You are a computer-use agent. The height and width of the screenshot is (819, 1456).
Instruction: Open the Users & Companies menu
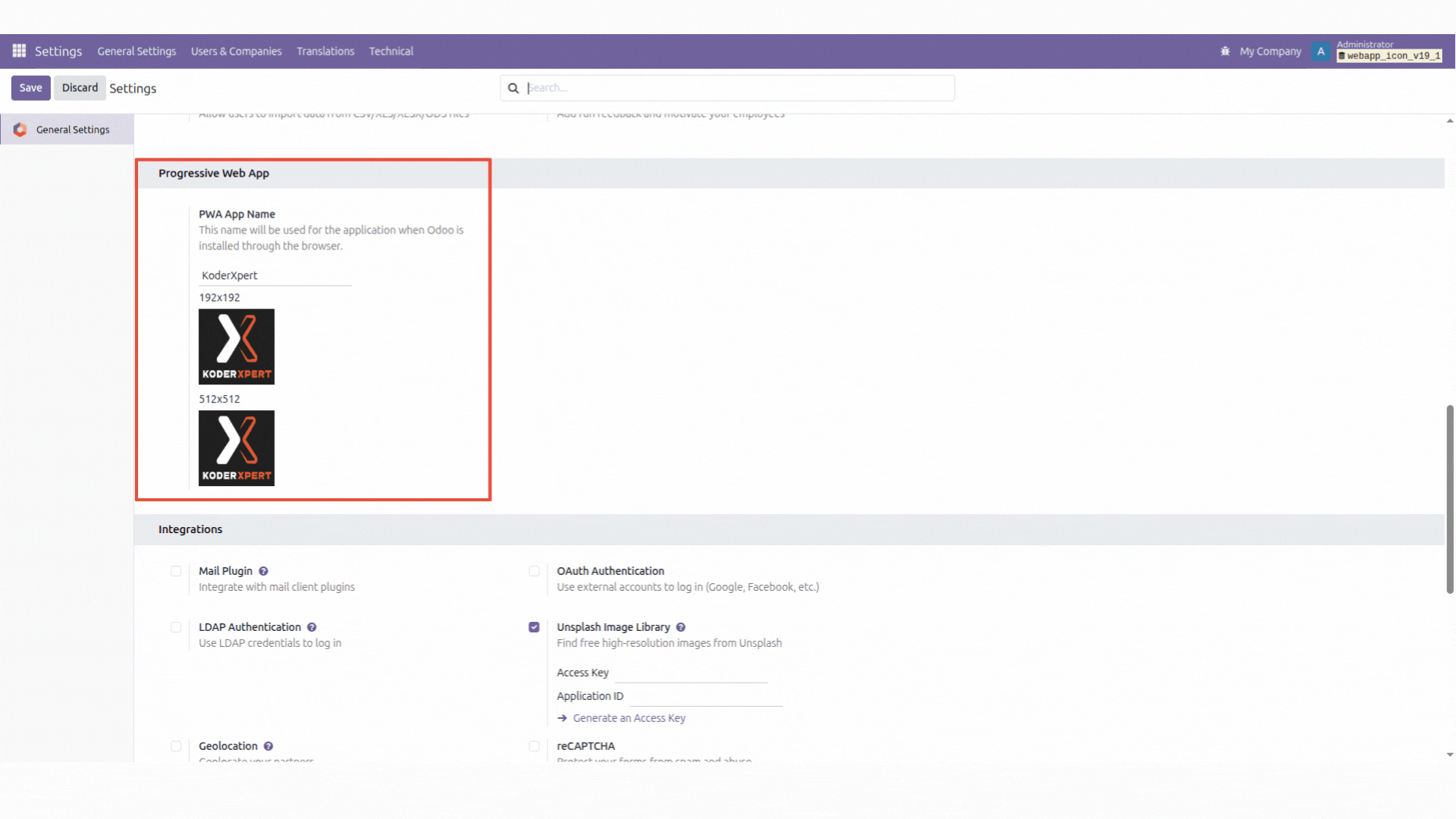[237, 52]
